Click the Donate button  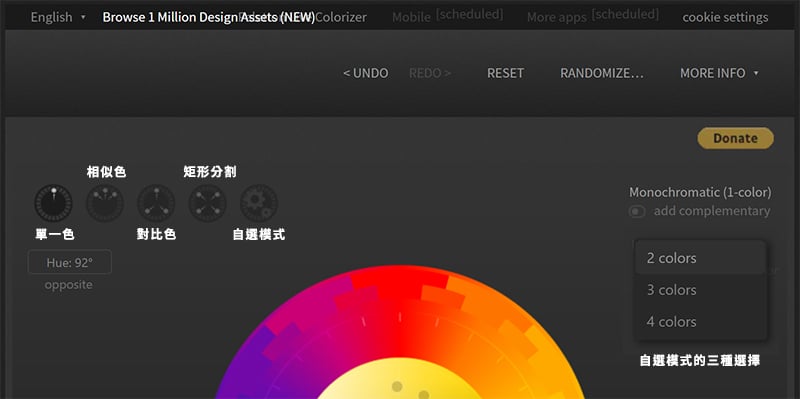[x=735, y=138]
